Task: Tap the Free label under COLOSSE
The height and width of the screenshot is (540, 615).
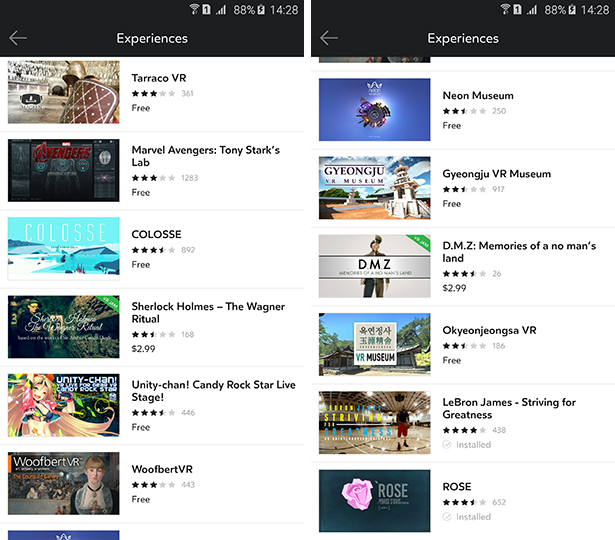Action: (140, 264)
